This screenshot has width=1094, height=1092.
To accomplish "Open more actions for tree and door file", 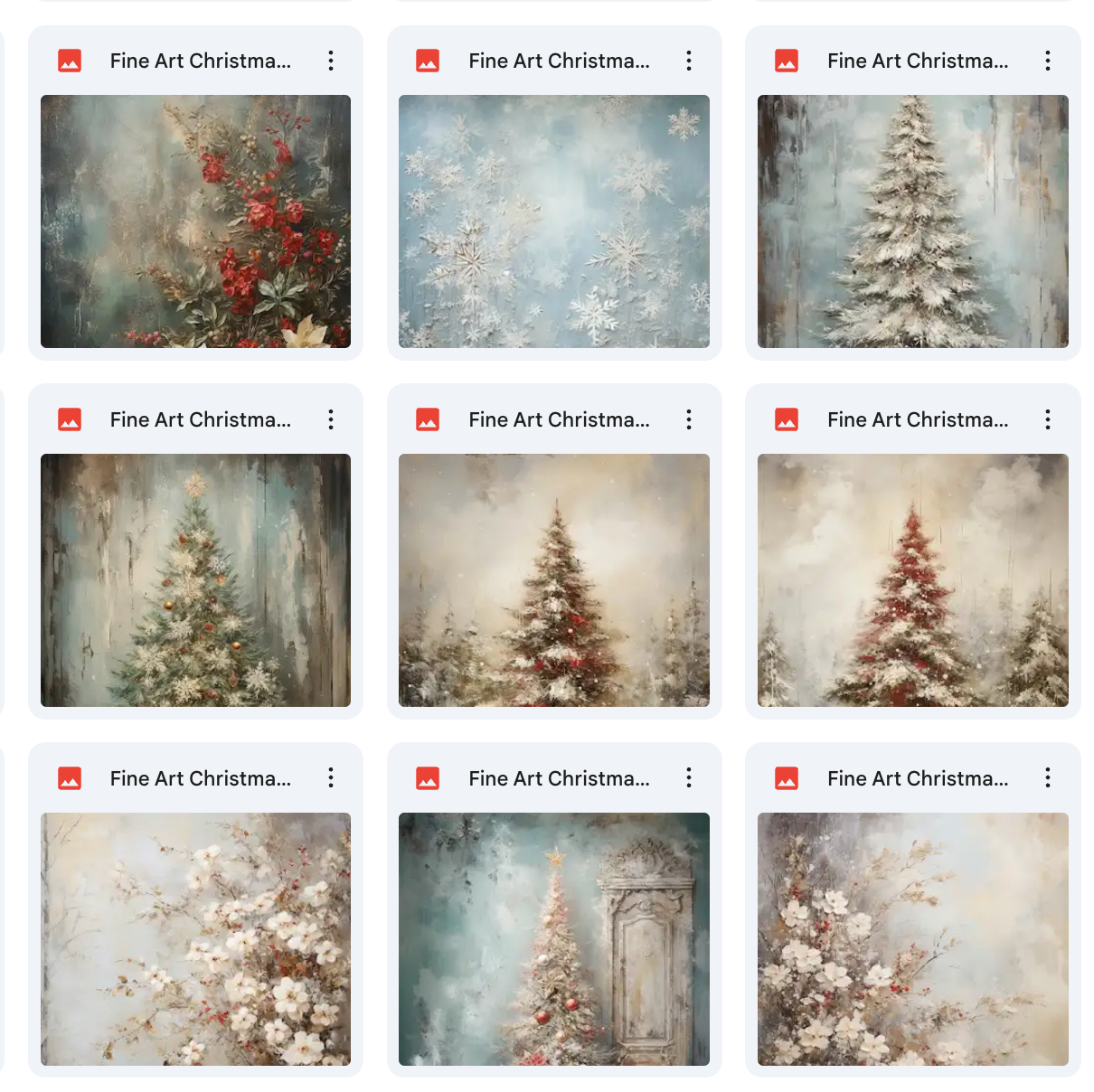I will pyautogui.click(x=689, y=777).
